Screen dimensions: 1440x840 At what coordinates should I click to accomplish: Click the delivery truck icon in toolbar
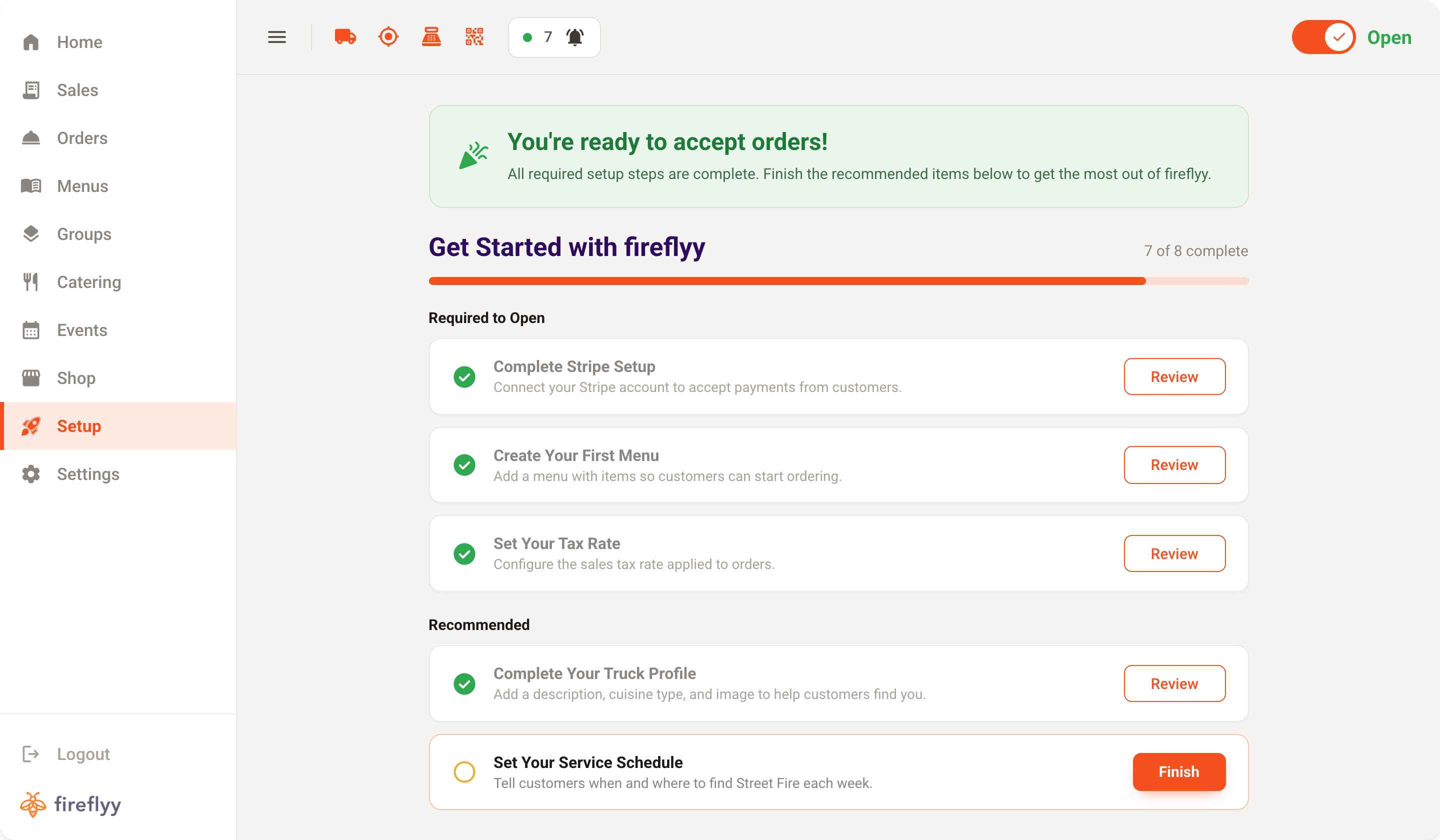click(x=345, y=37)
